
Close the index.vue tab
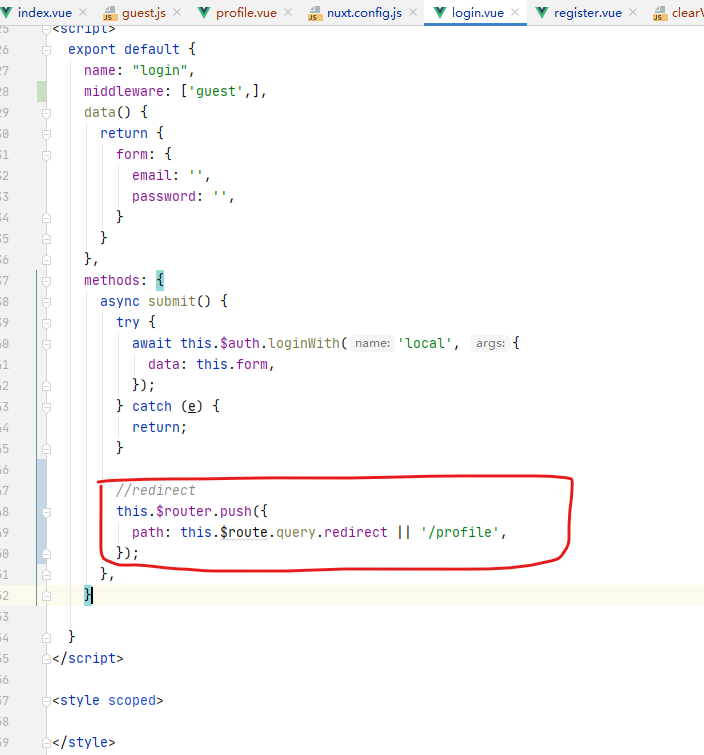coord(83,13)
